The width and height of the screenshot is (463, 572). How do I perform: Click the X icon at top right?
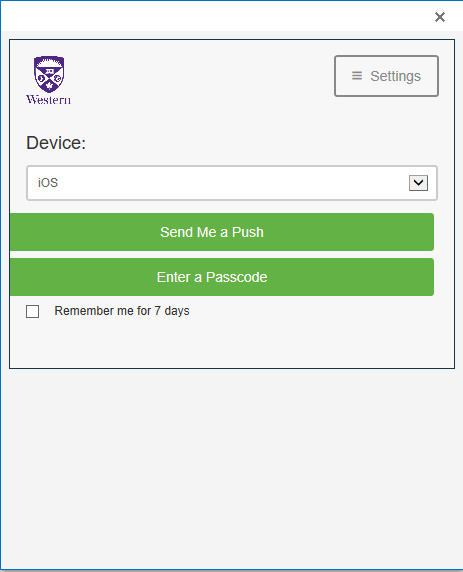pyautogui.click(x=440, y=17)
